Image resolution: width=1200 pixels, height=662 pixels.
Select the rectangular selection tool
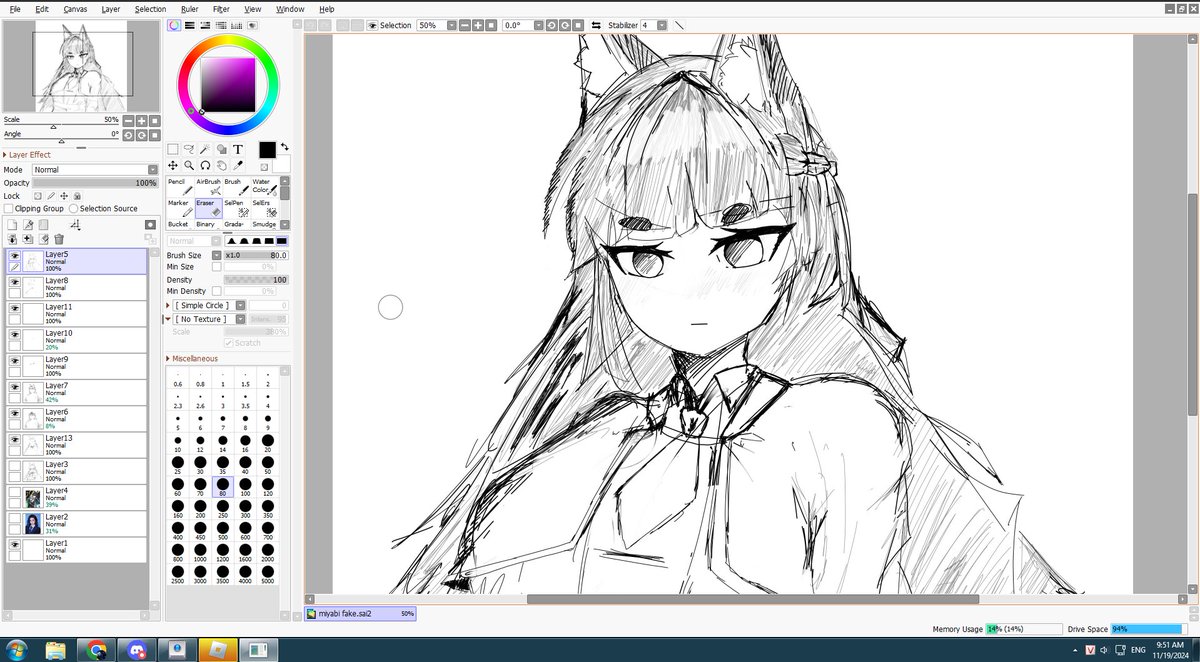coord(172,150)
